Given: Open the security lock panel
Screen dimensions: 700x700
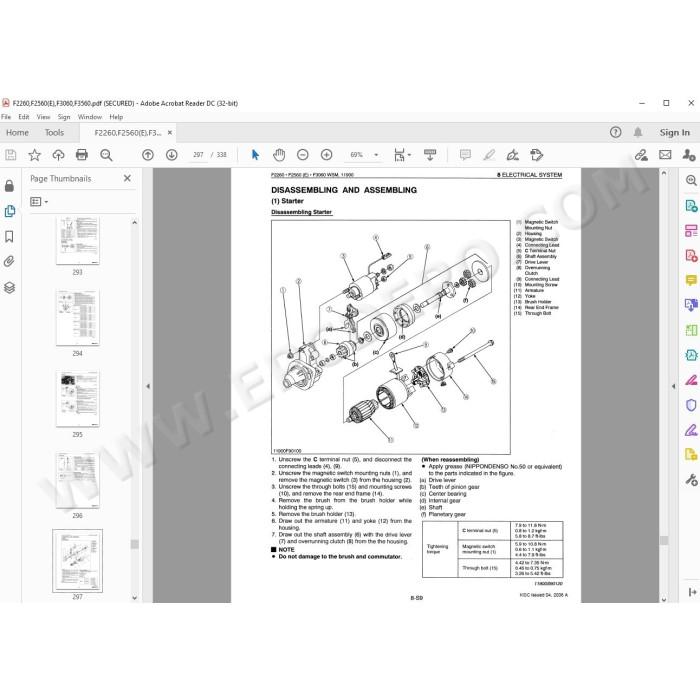Looking at the screenshot, I should [9, 186].
